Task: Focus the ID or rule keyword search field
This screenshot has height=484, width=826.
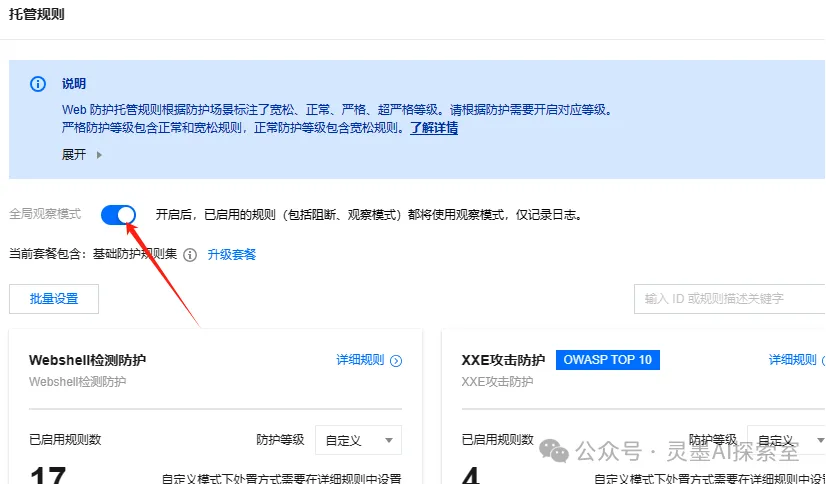Action: click(730, 299)
